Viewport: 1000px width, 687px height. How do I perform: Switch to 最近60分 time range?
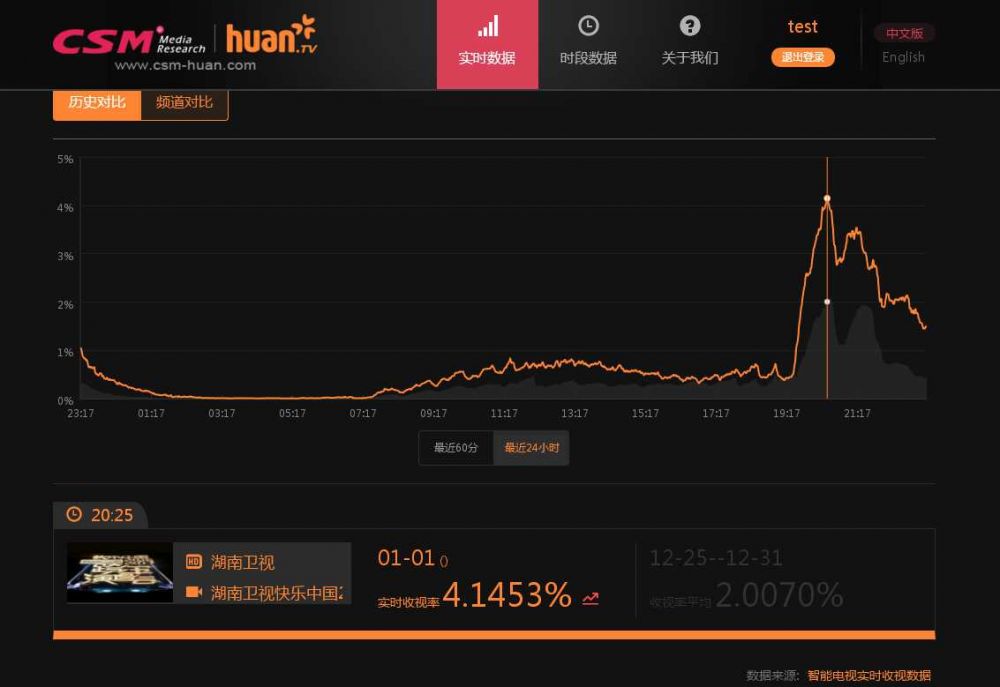(456, 448)
